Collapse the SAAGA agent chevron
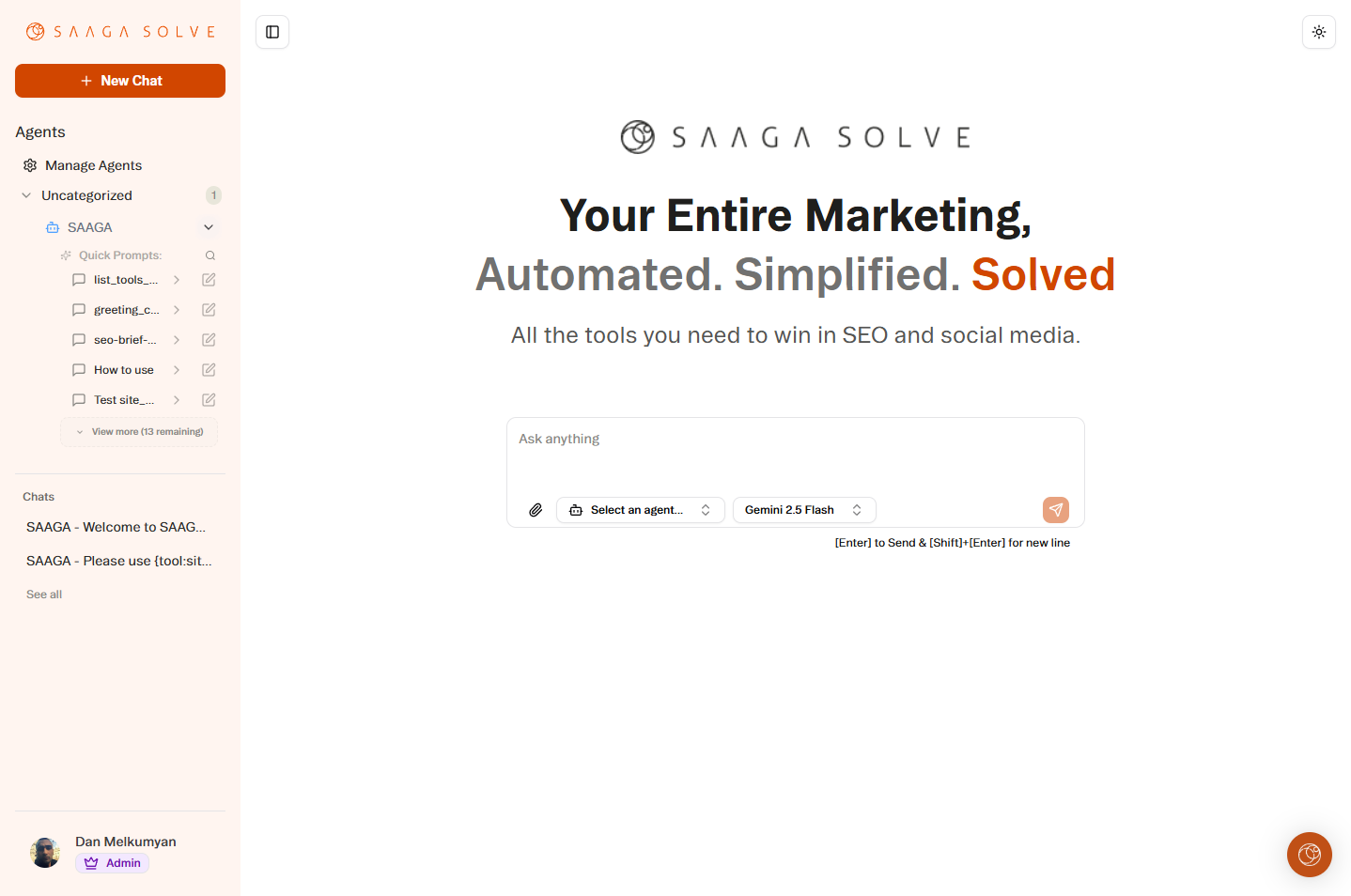 208,226
